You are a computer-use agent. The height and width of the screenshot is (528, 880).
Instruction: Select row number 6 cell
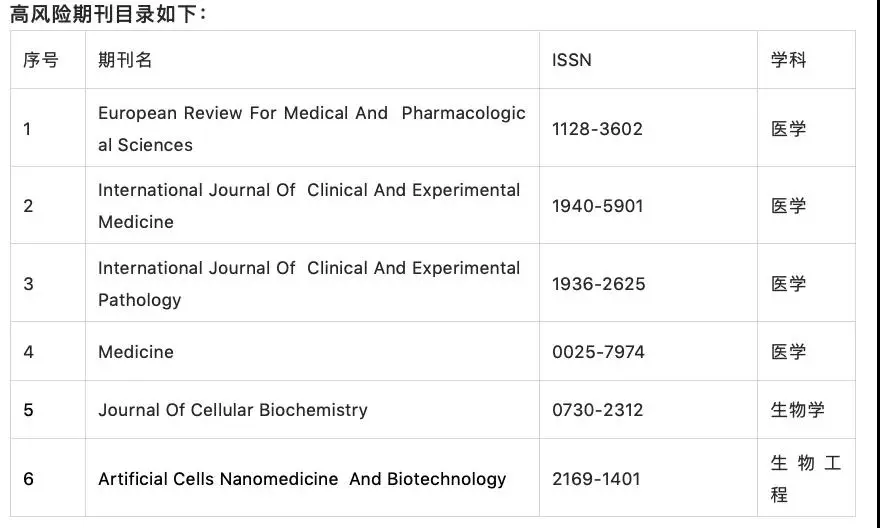[x=29, y=479]
